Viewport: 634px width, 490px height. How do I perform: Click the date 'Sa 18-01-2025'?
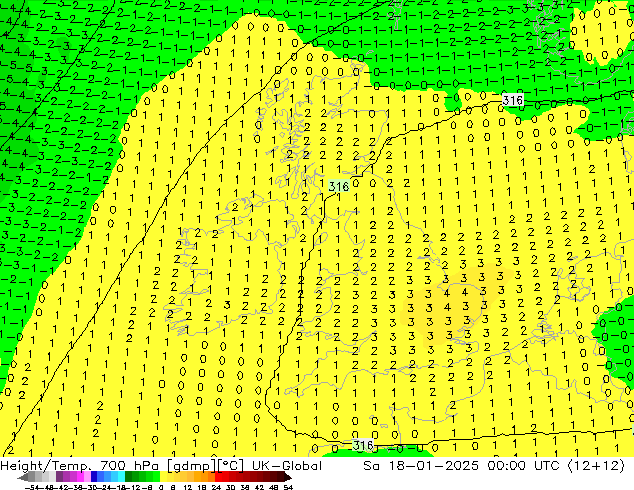[x=421, y=466]
